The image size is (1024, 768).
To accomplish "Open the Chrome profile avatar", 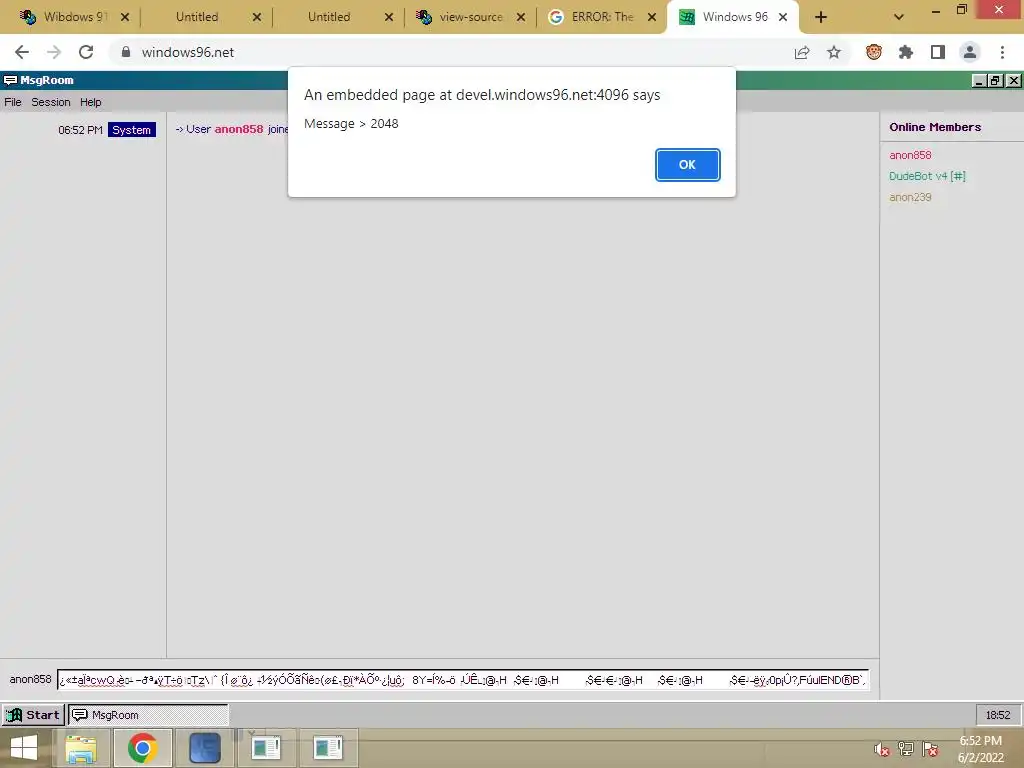I will pos(970,52).
